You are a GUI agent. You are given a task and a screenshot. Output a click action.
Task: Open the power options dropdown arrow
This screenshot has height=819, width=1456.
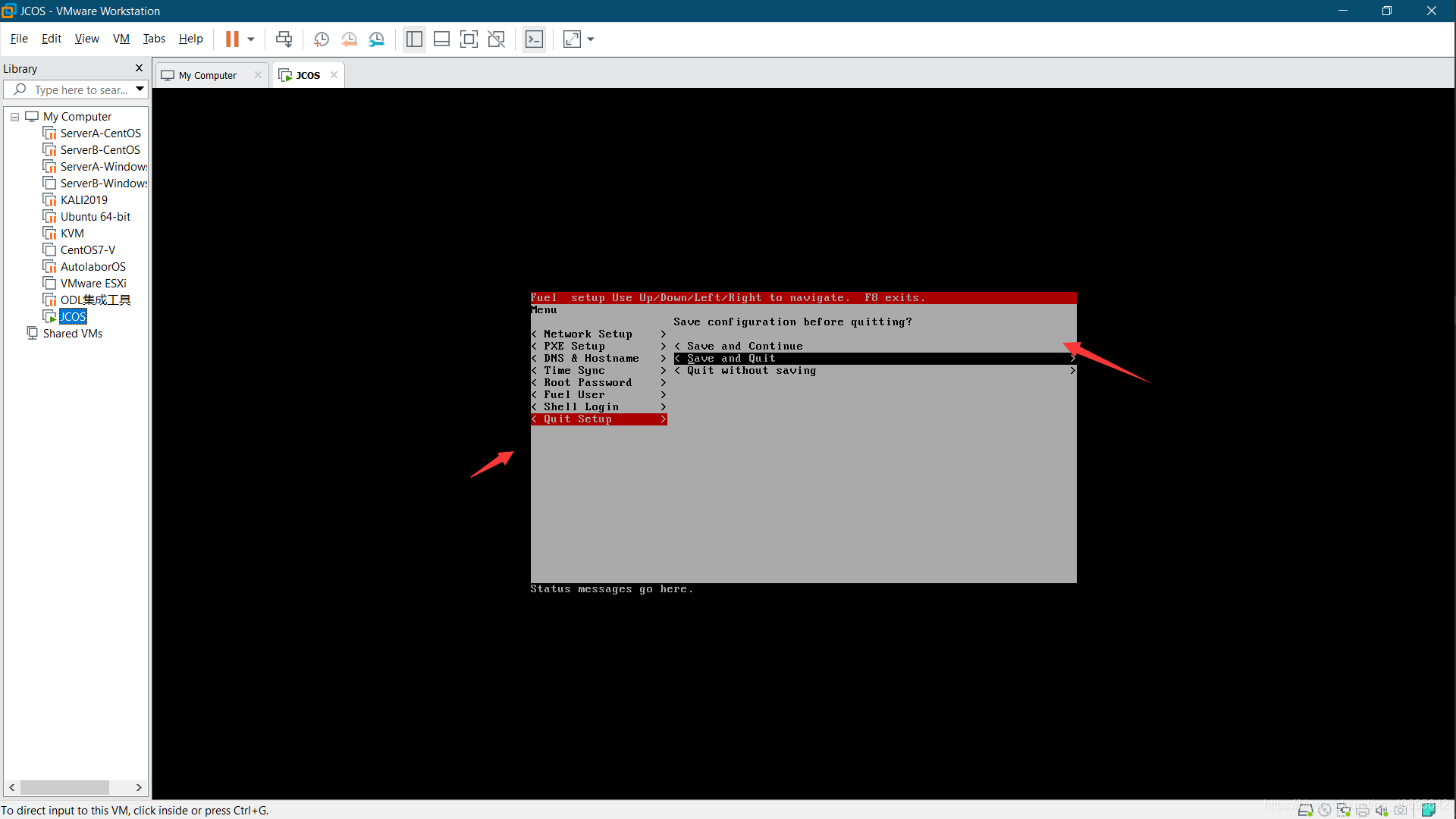click(x=251, y=39)
